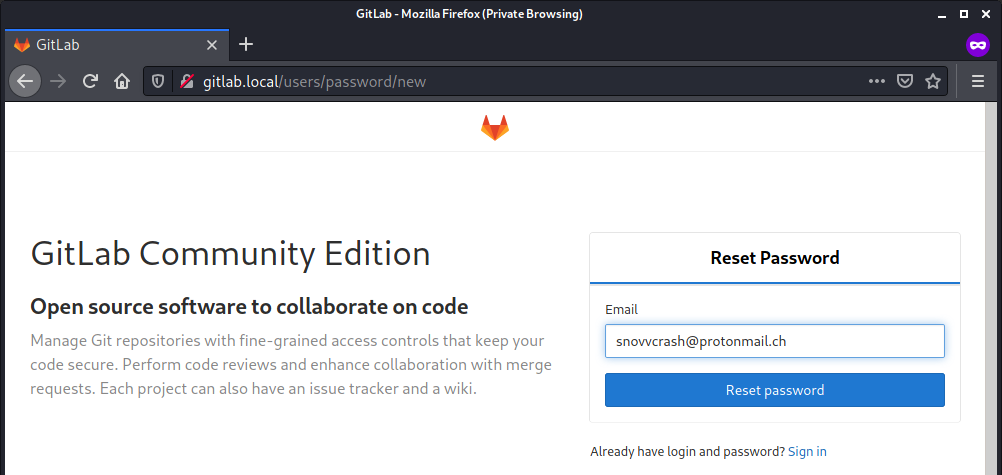This screenshot has height=475, width=1002.
Task: Close the GitLab tab
Action: coord(212,45)
